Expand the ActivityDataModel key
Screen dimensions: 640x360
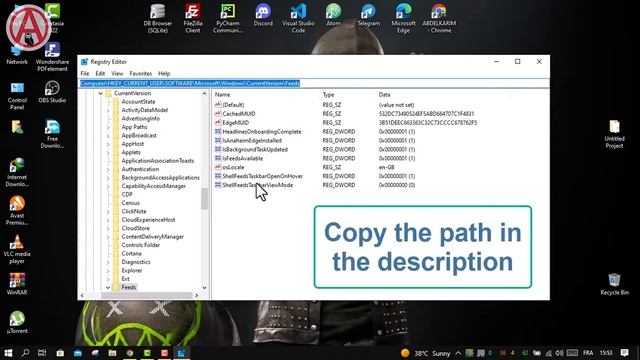(109, 110)
